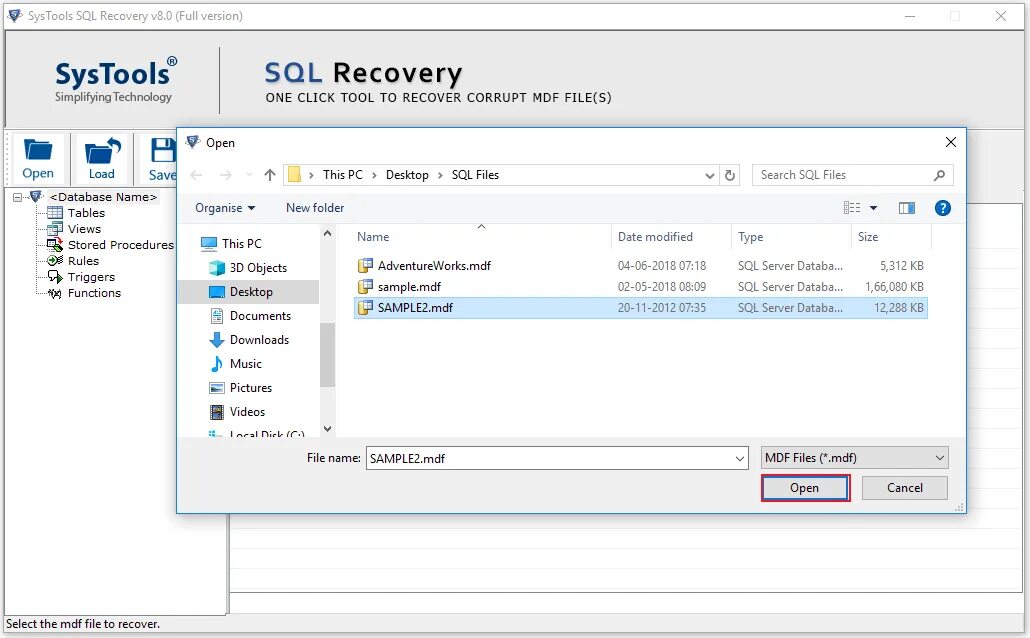Click navigation pane scroll up arrow
Screen dimensions: 1030x638
327,233
